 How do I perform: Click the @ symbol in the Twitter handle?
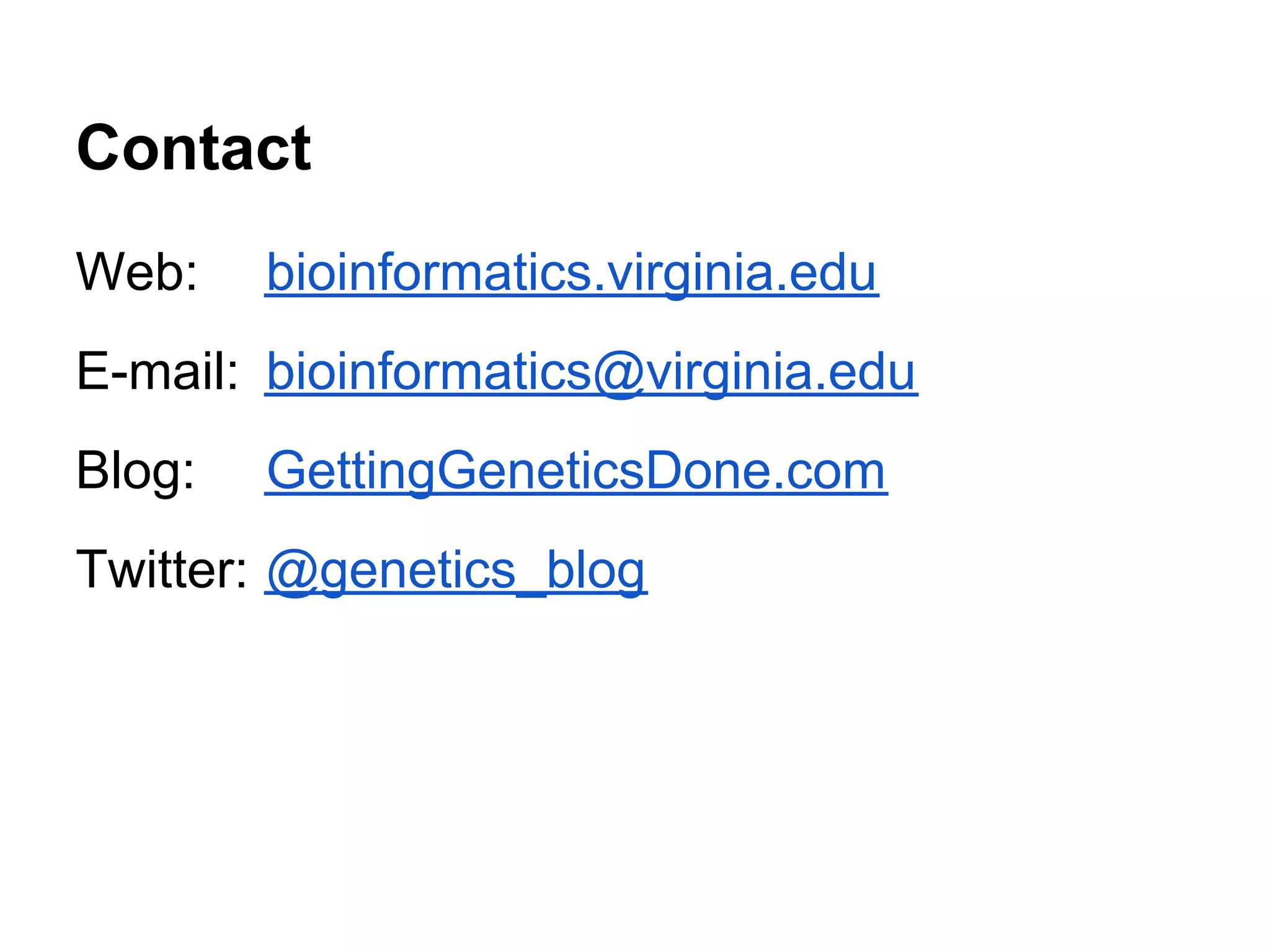pyautogui.click(x=292, y=573)
